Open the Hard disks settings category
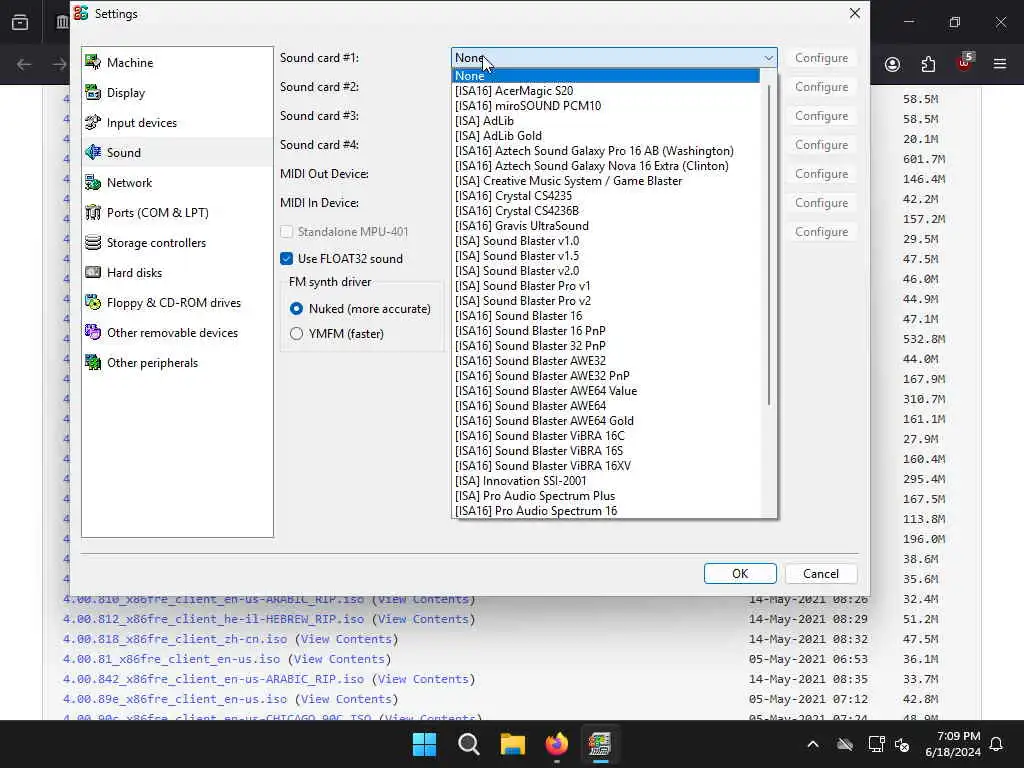Image resolution: width=1024 pixels, height=768 pixels. point(177,273)
